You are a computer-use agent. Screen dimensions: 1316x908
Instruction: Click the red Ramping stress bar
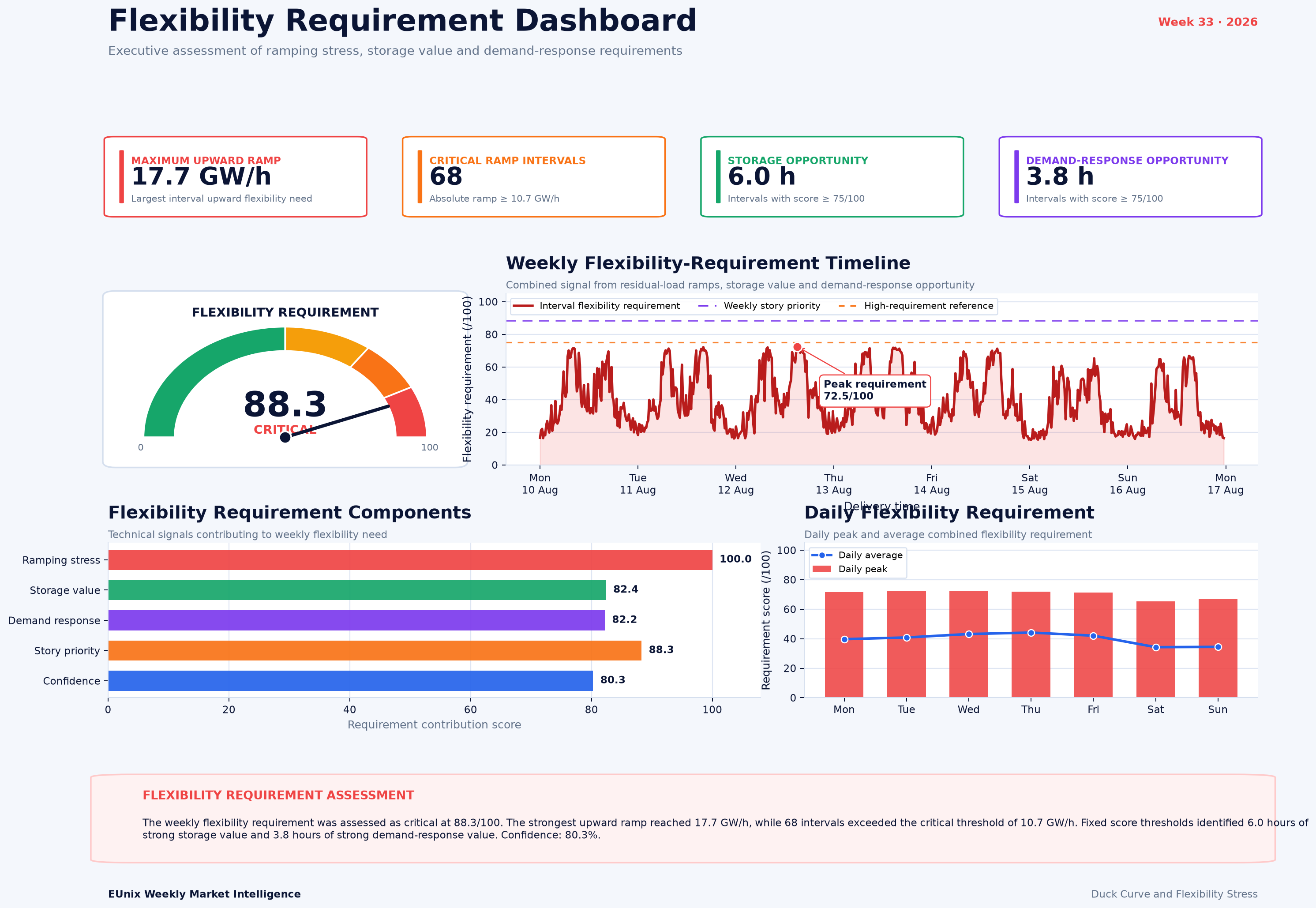tap(410, 560)
